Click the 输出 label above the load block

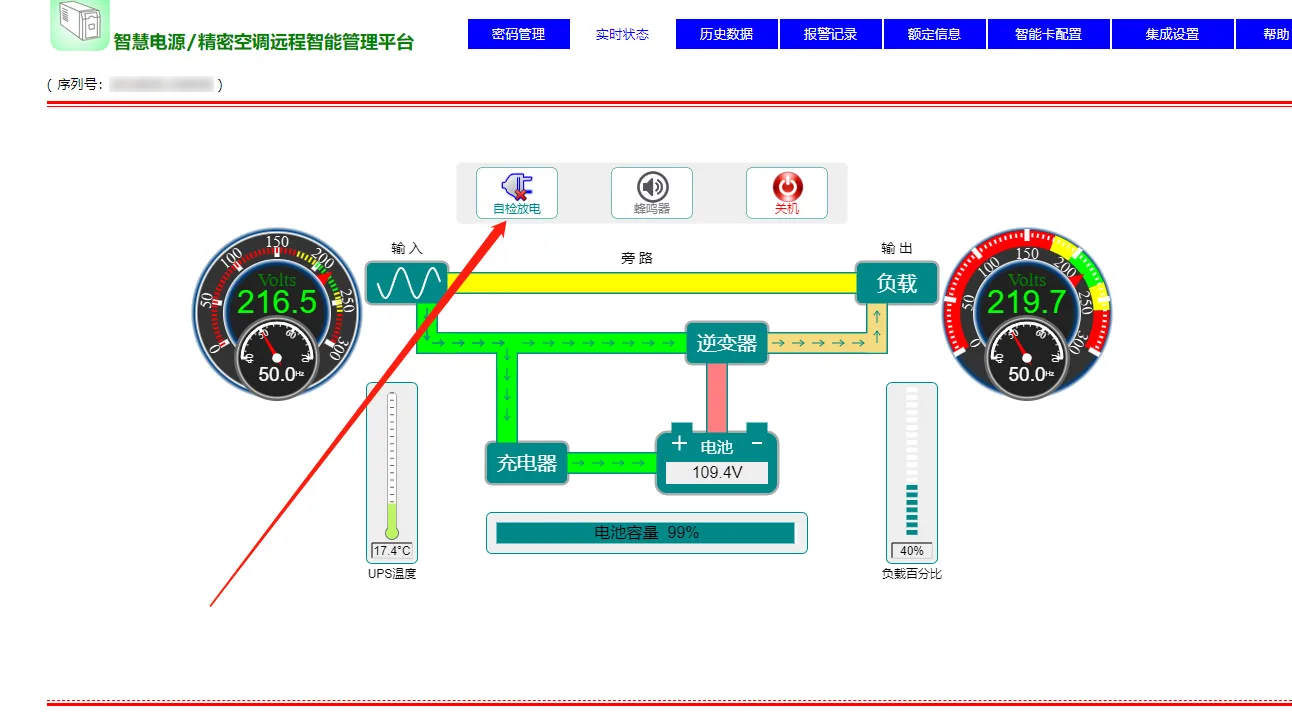[897, 248]
